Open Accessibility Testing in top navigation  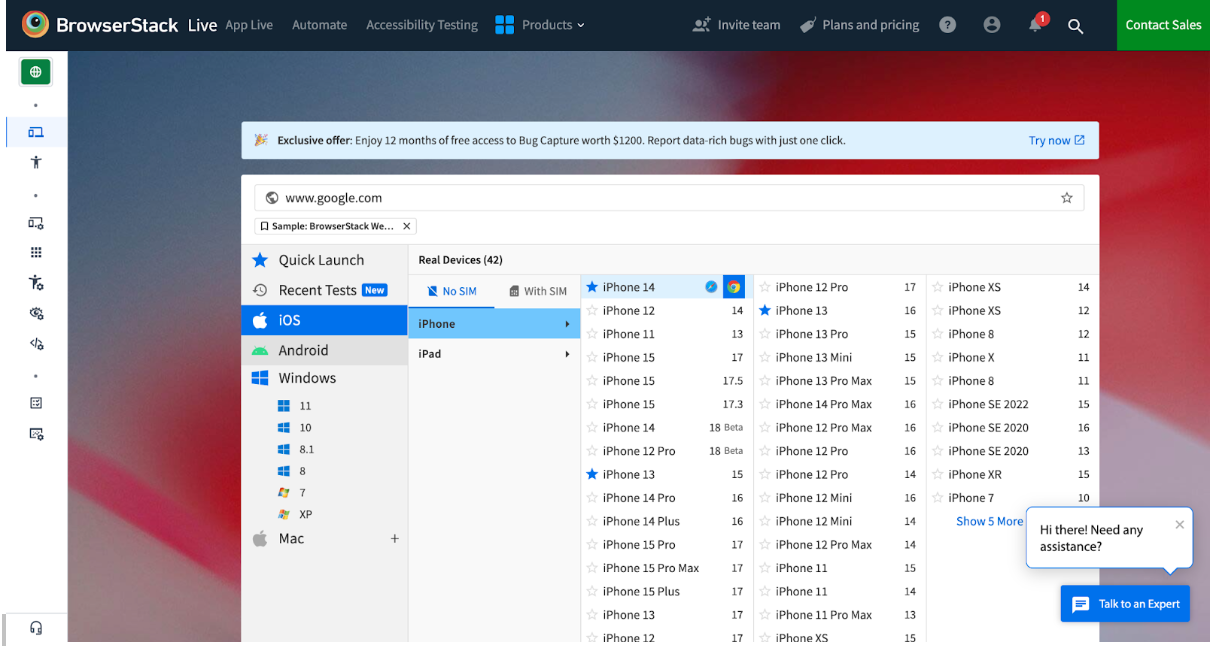(x=422, y=25)
